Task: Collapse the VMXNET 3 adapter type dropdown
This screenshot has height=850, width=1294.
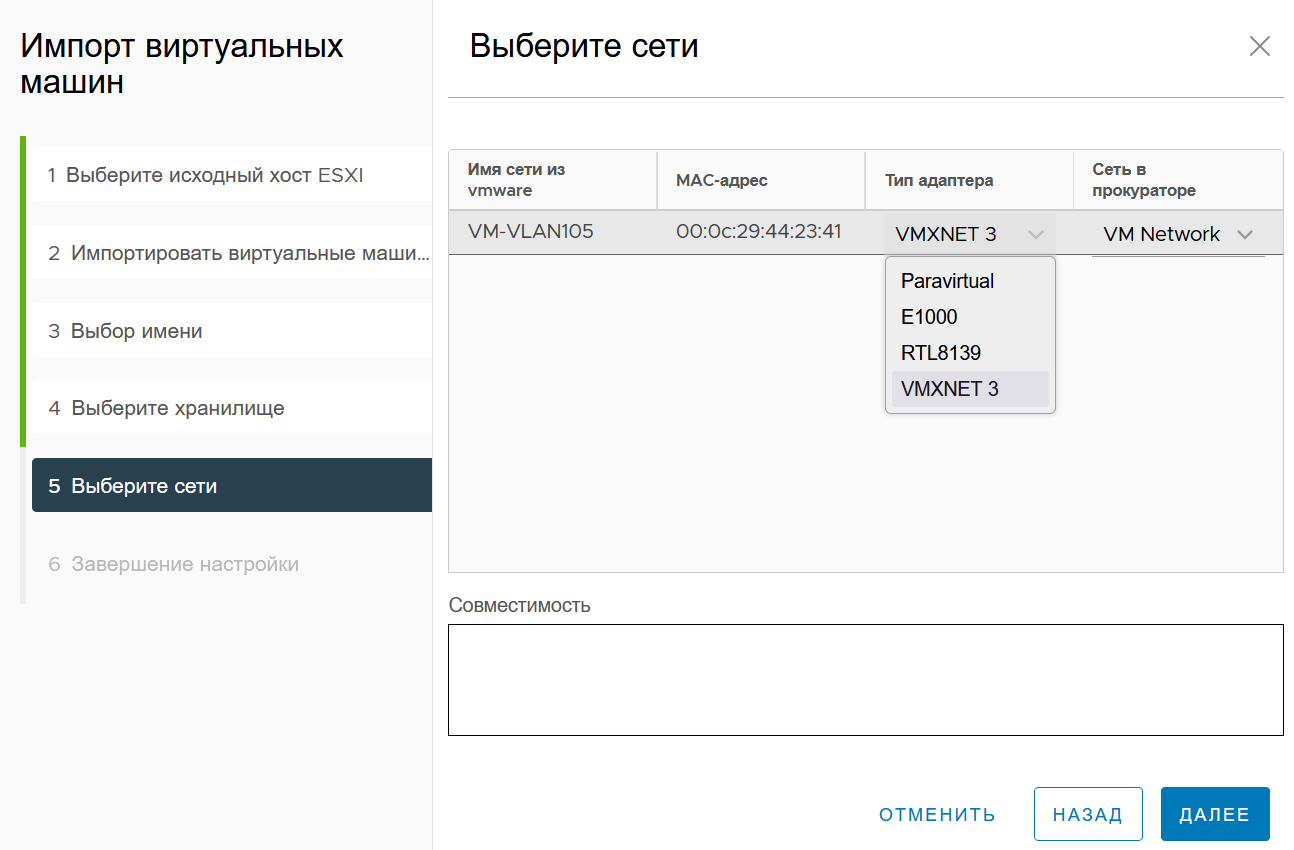Action: tap(969, 234)
